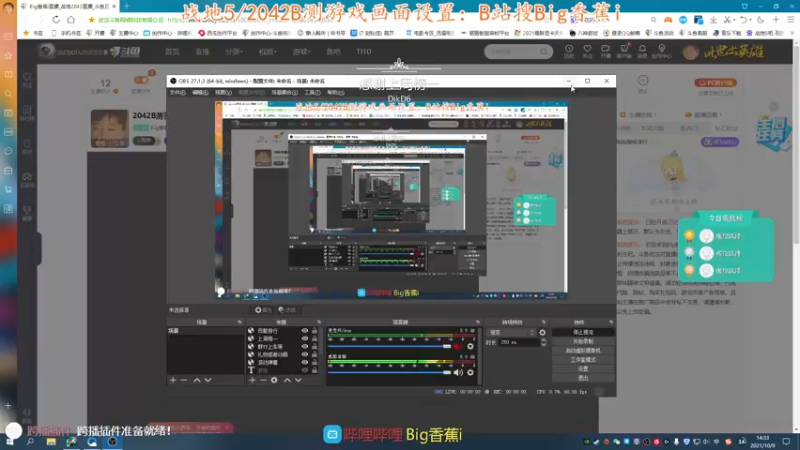The height and width of the screenshot is (450, 800).
Task: Click the 麦克风/Aux volume slider
Action: [x=390, y=346]
